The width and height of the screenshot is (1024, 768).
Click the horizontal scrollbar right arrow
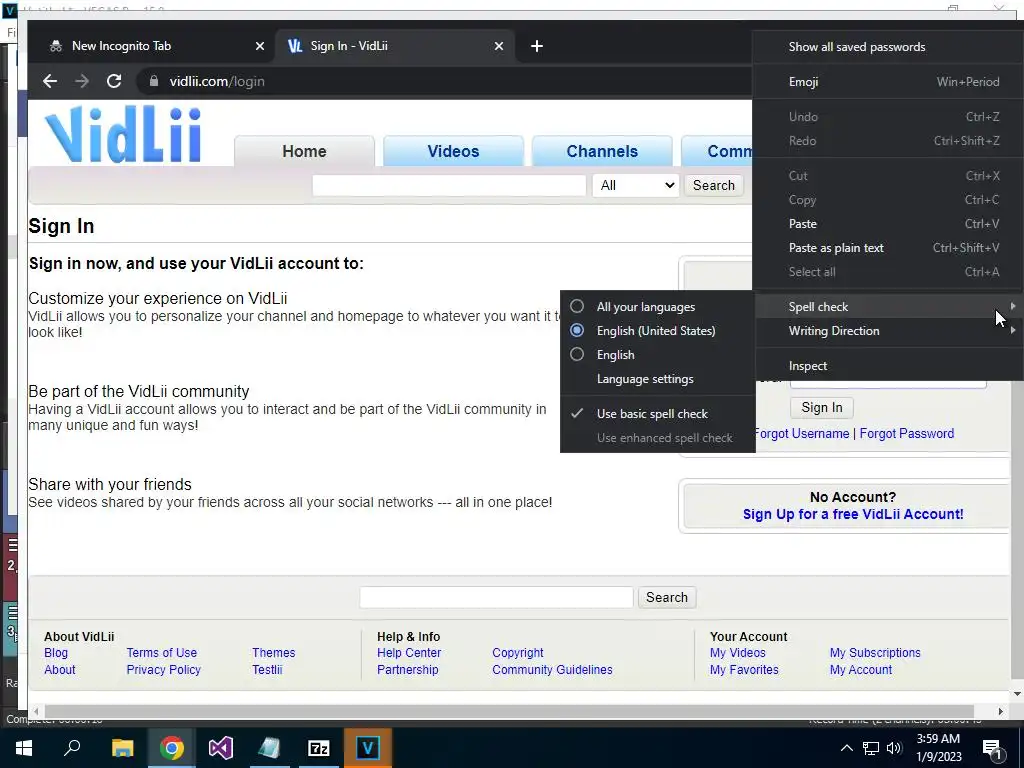point(1000,711)
